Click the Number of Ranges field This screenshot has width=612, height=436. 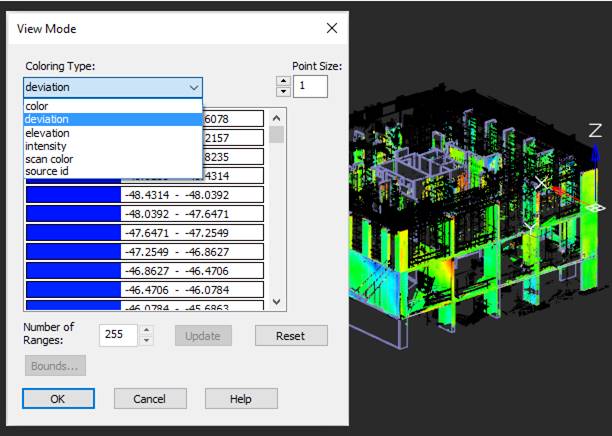(116, 336)
